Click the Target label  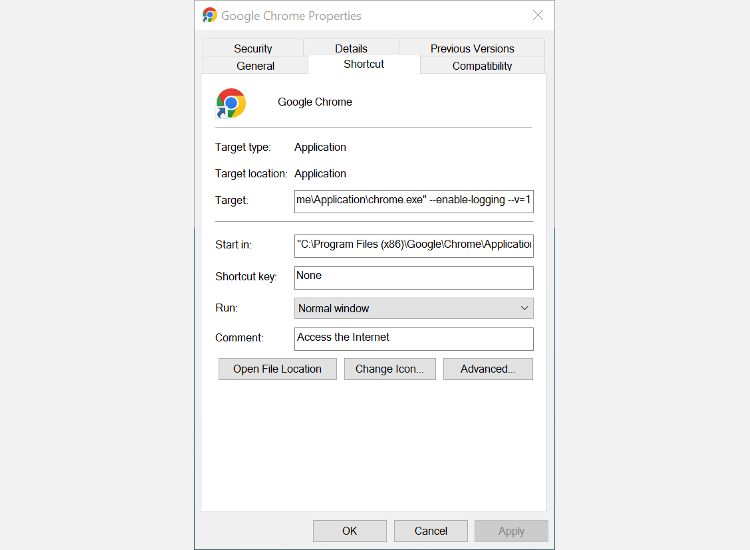point(232,200)
